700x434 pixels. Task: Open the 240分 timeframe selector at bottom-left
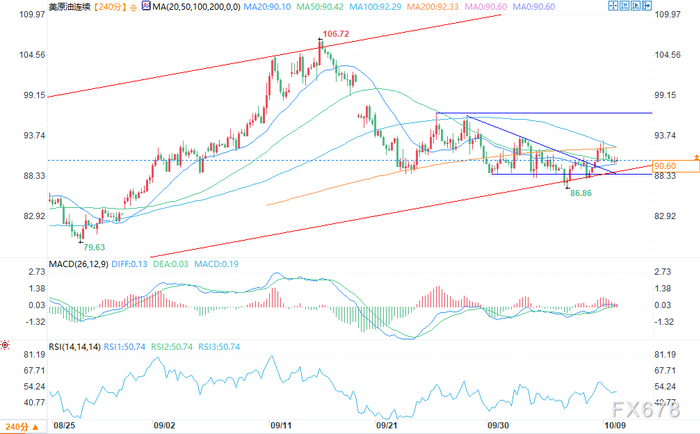[22, 427]
